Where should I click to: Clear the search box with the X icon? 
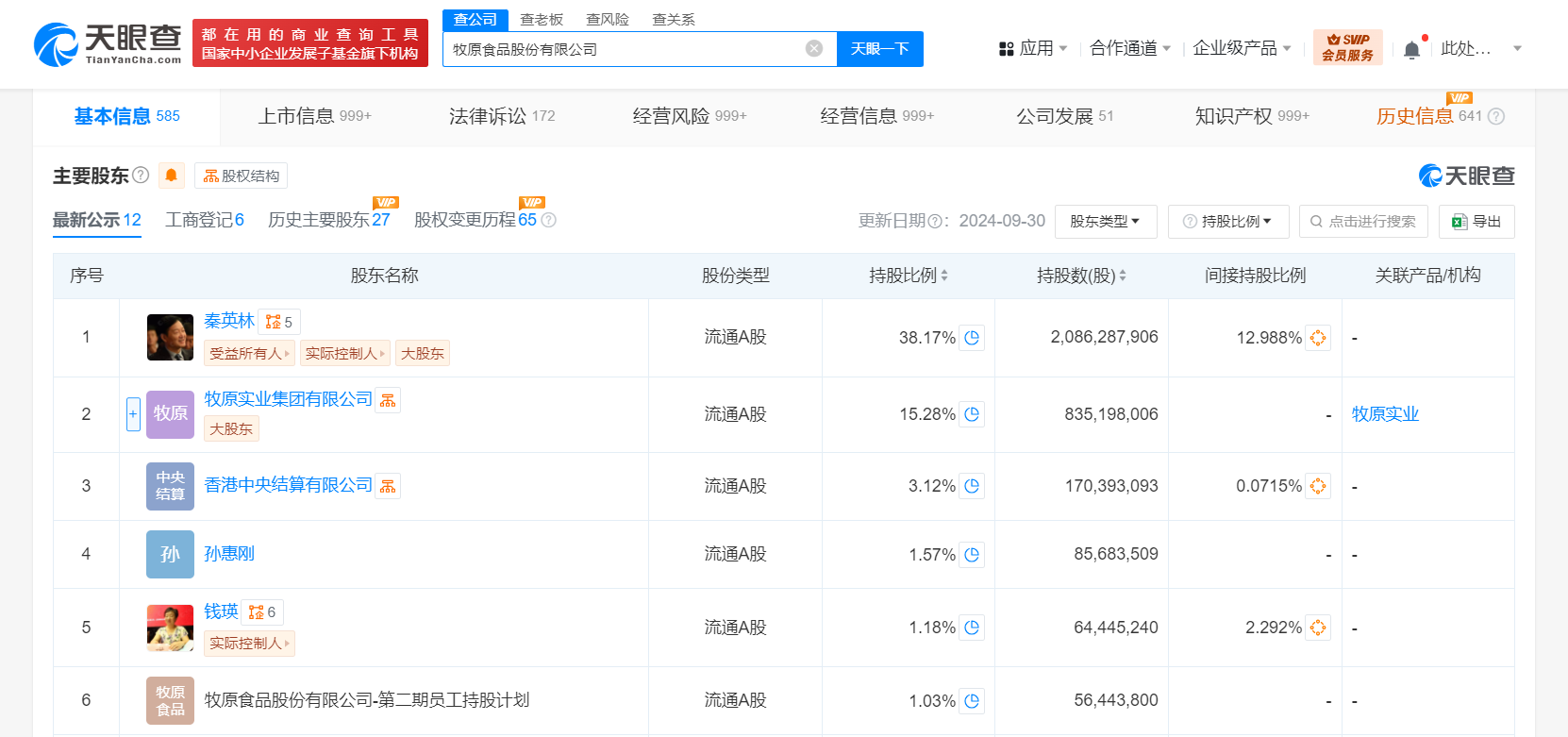pyautogui.click(x=814, y=49)
